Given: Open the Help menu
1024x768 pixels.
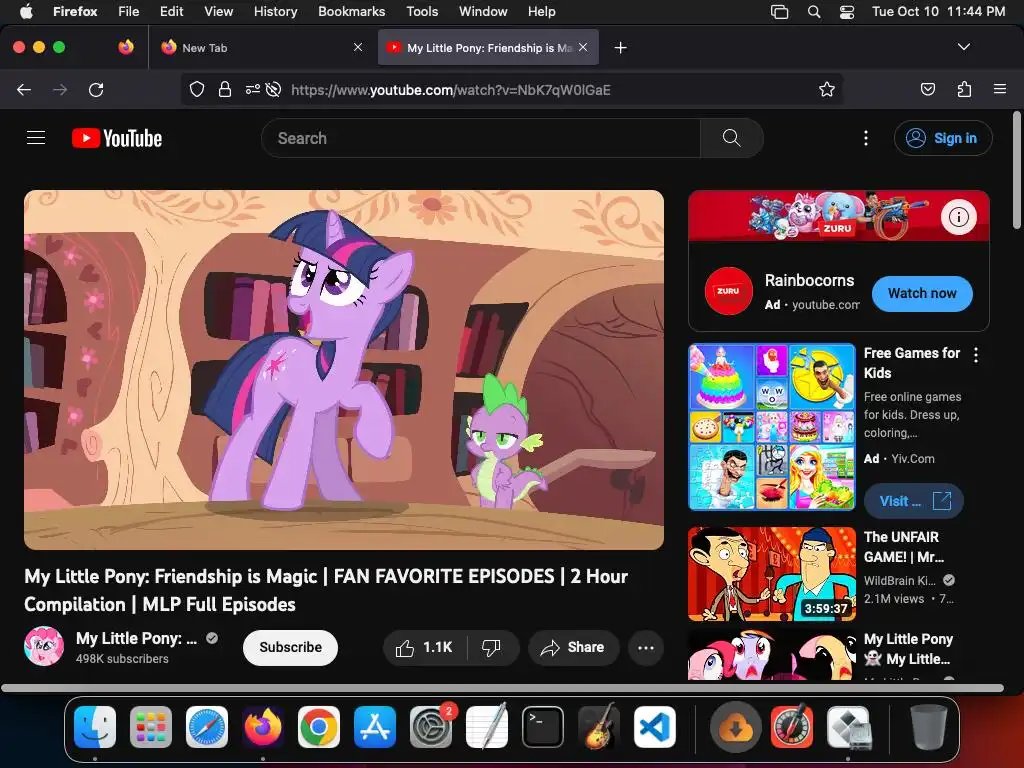Looking at the screenshot, I should [x=541, y=11].
